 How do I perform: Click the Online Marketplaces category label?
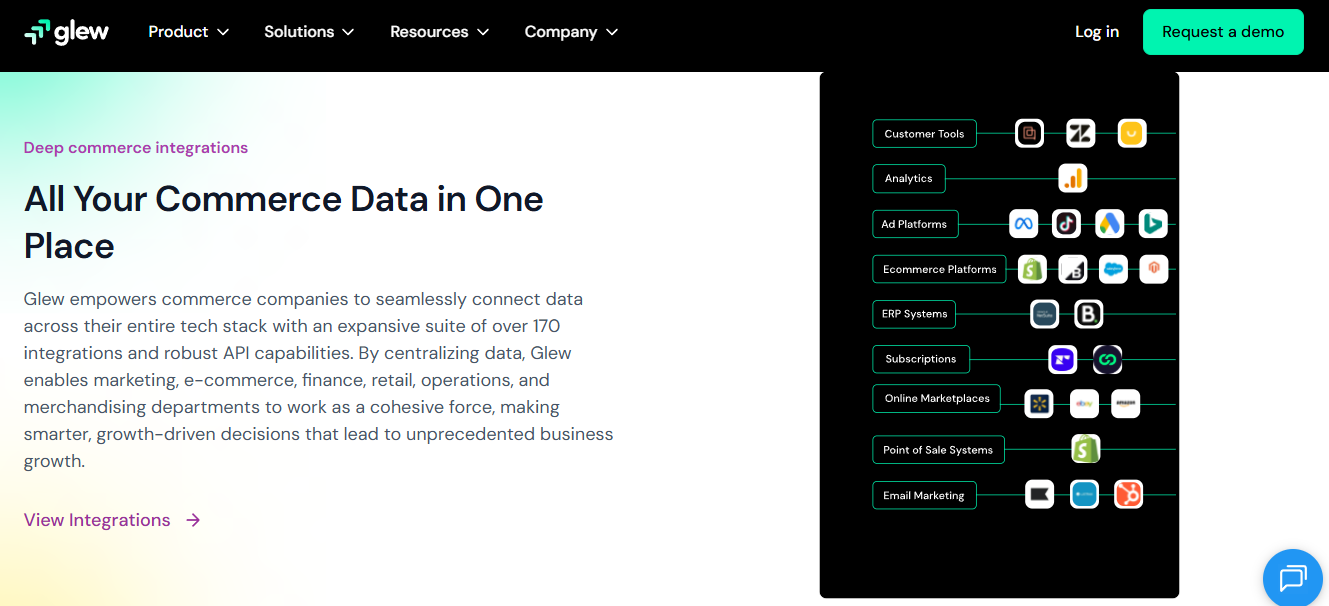click(936, 398)
